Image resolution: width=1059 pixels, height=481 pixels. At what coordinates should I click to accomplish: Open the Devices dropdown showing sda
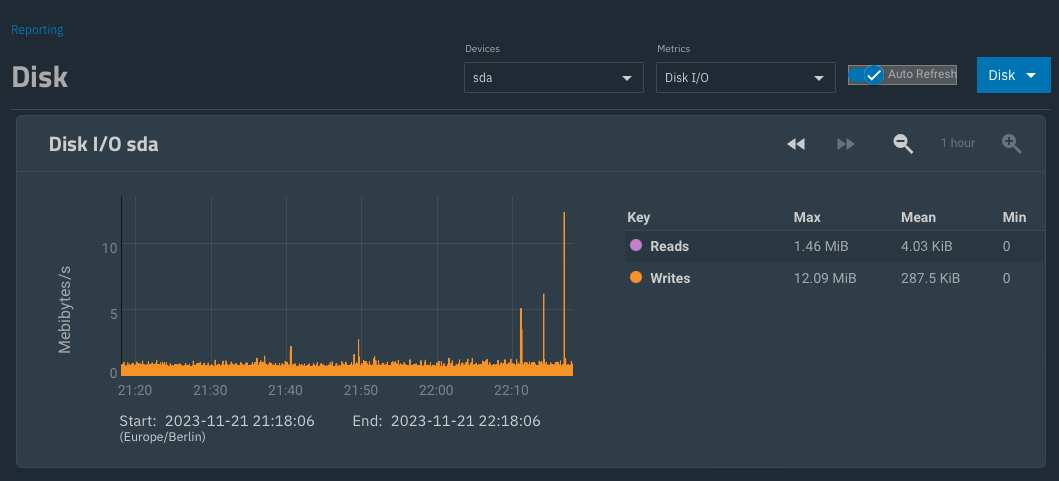(x=554, y=78)
